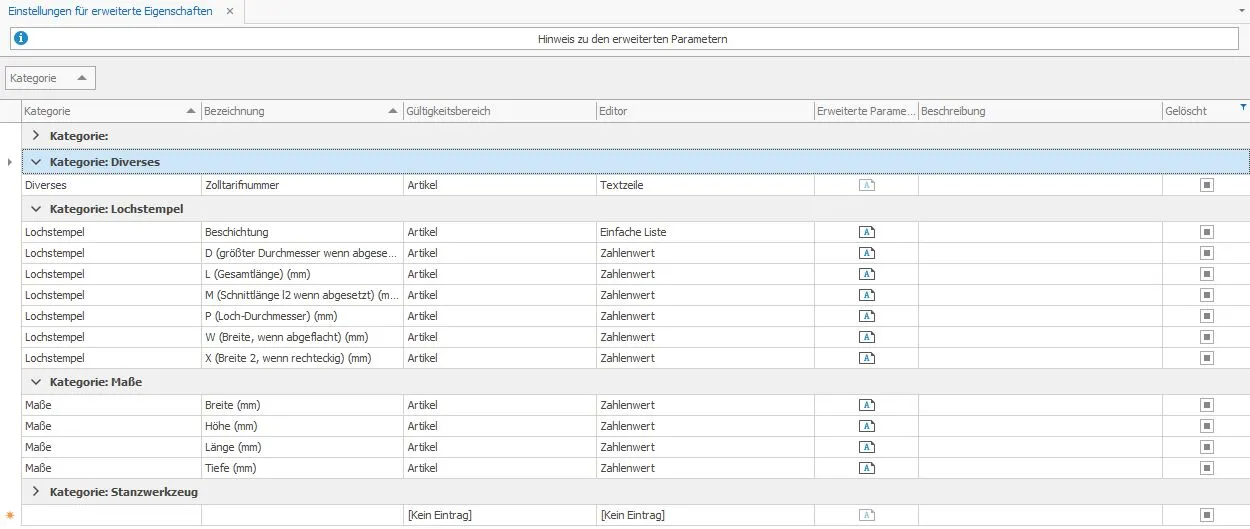Collapse the Kategorie: Maße group
The height and width of the screenshot is (529, 1250).
pos(36,382)
